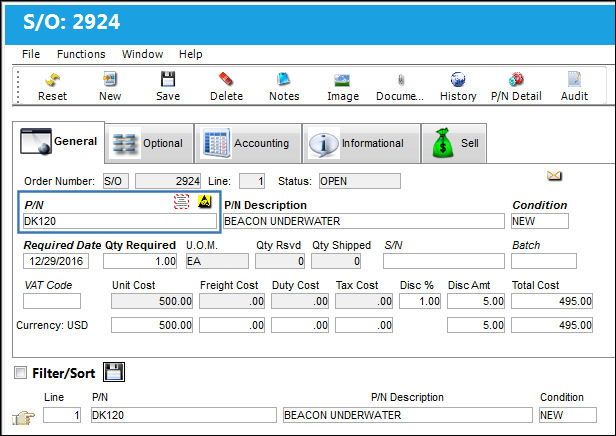This screenshot has width=616, height=436.
Task: Click the empty VAT Code field
Action: (52, 301)
